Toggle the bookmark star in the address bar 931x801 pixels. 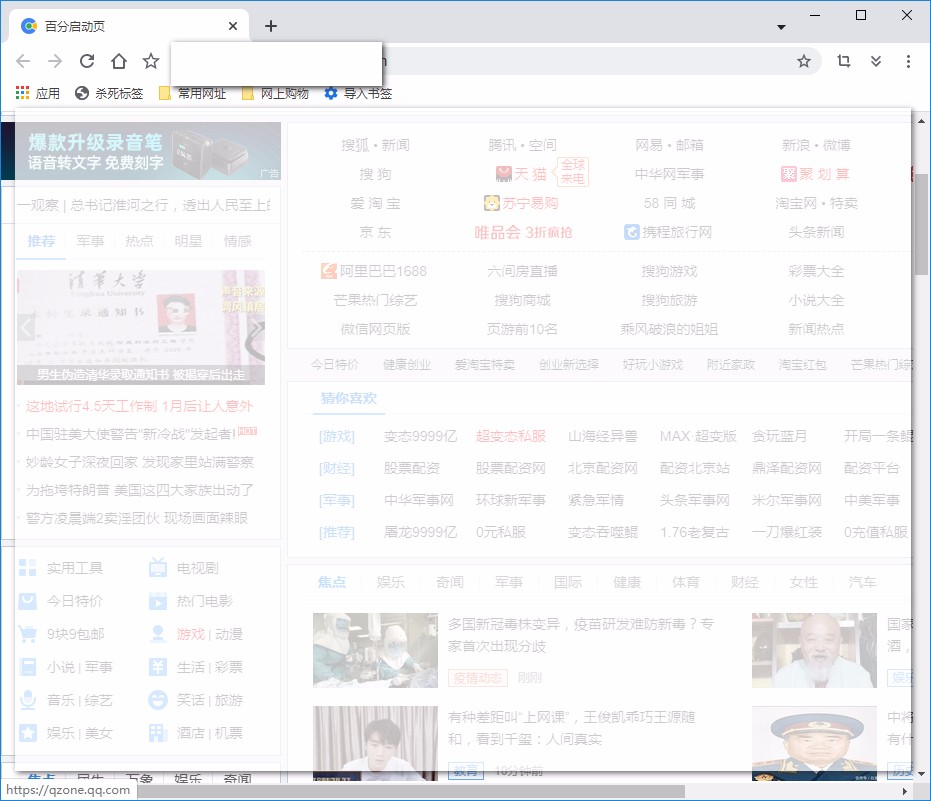tap(803, 61)
